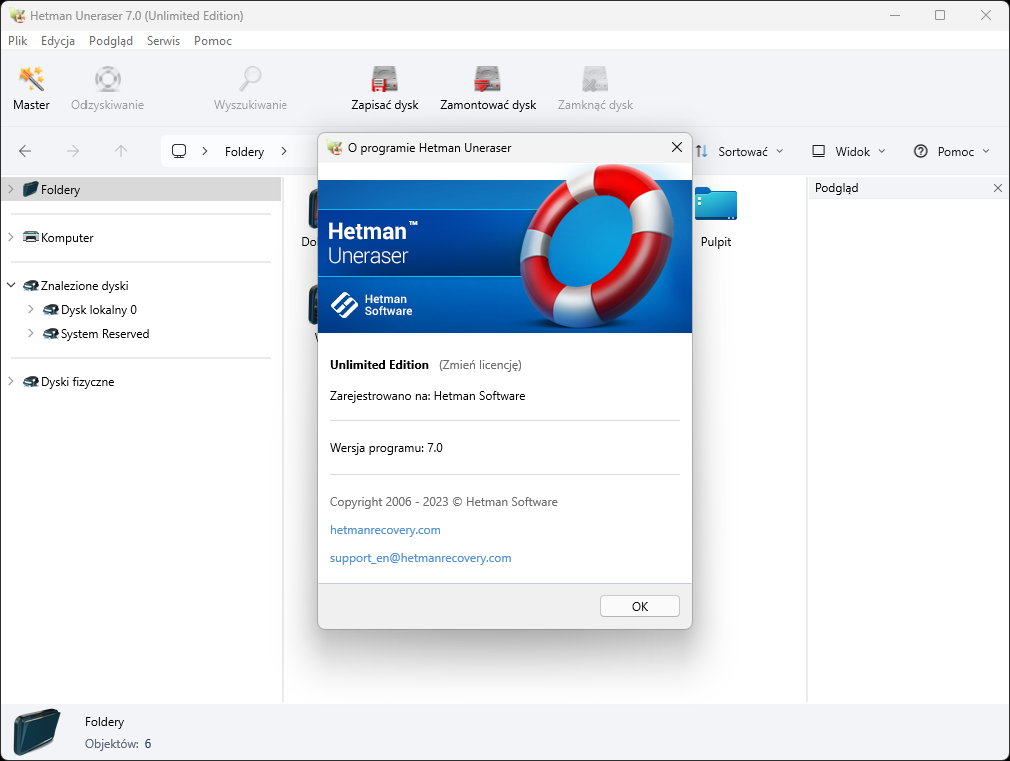Click OK in the about dialog
This screenshot has width=1010, height=761.
coord(640,606)
